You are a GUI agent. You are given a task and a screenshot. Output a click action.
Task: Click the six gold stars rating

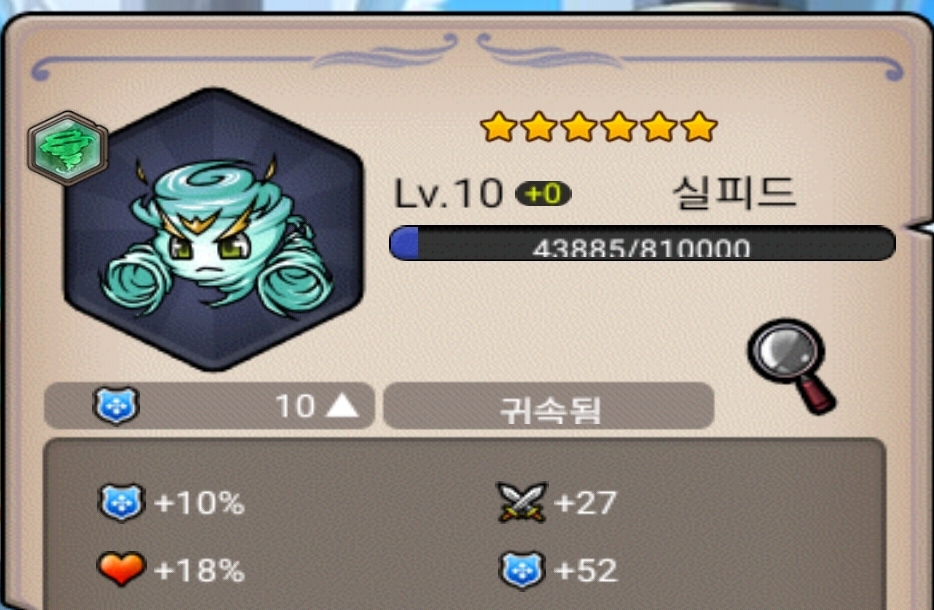click(599, 126)
